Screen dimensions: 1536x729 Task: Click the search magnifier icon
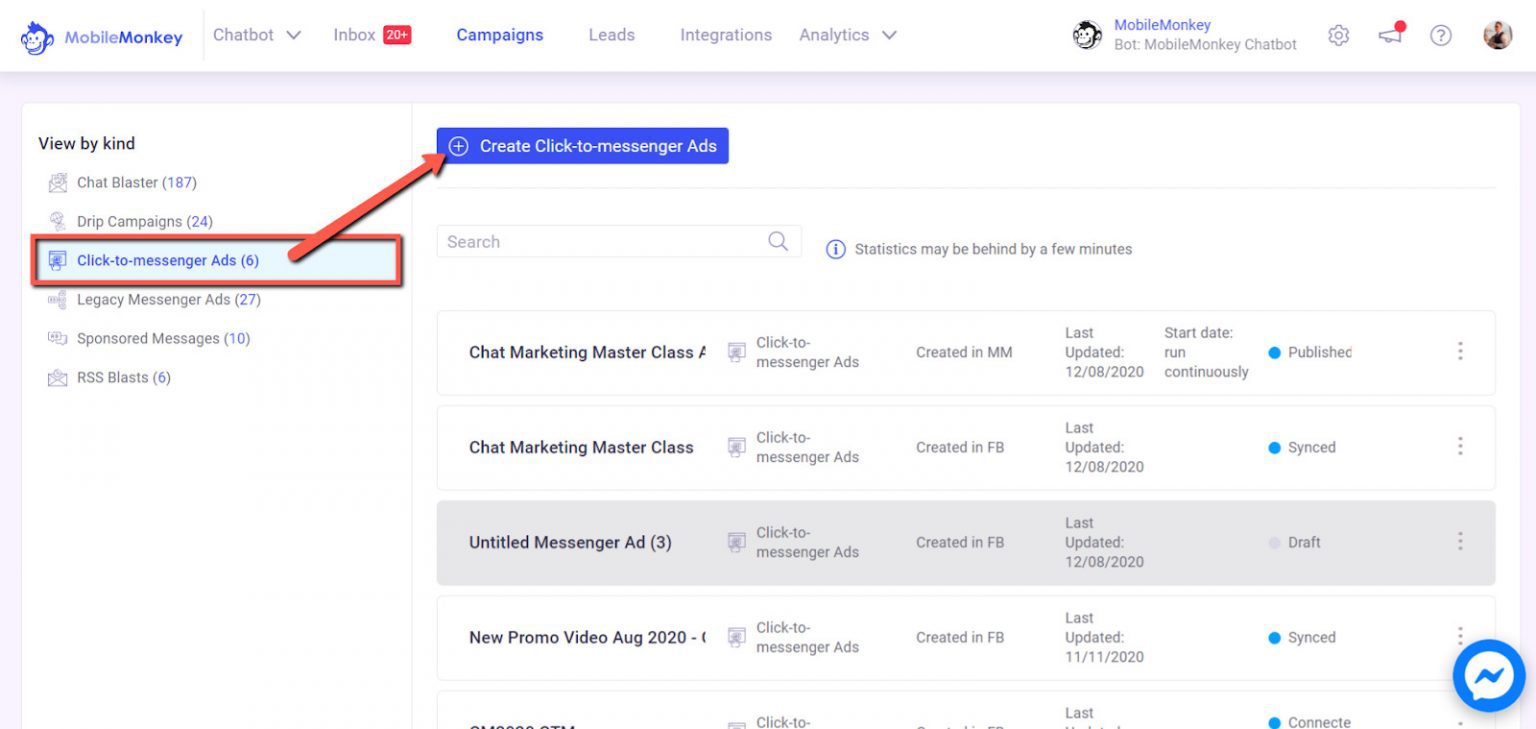click(x=778, y=241)
